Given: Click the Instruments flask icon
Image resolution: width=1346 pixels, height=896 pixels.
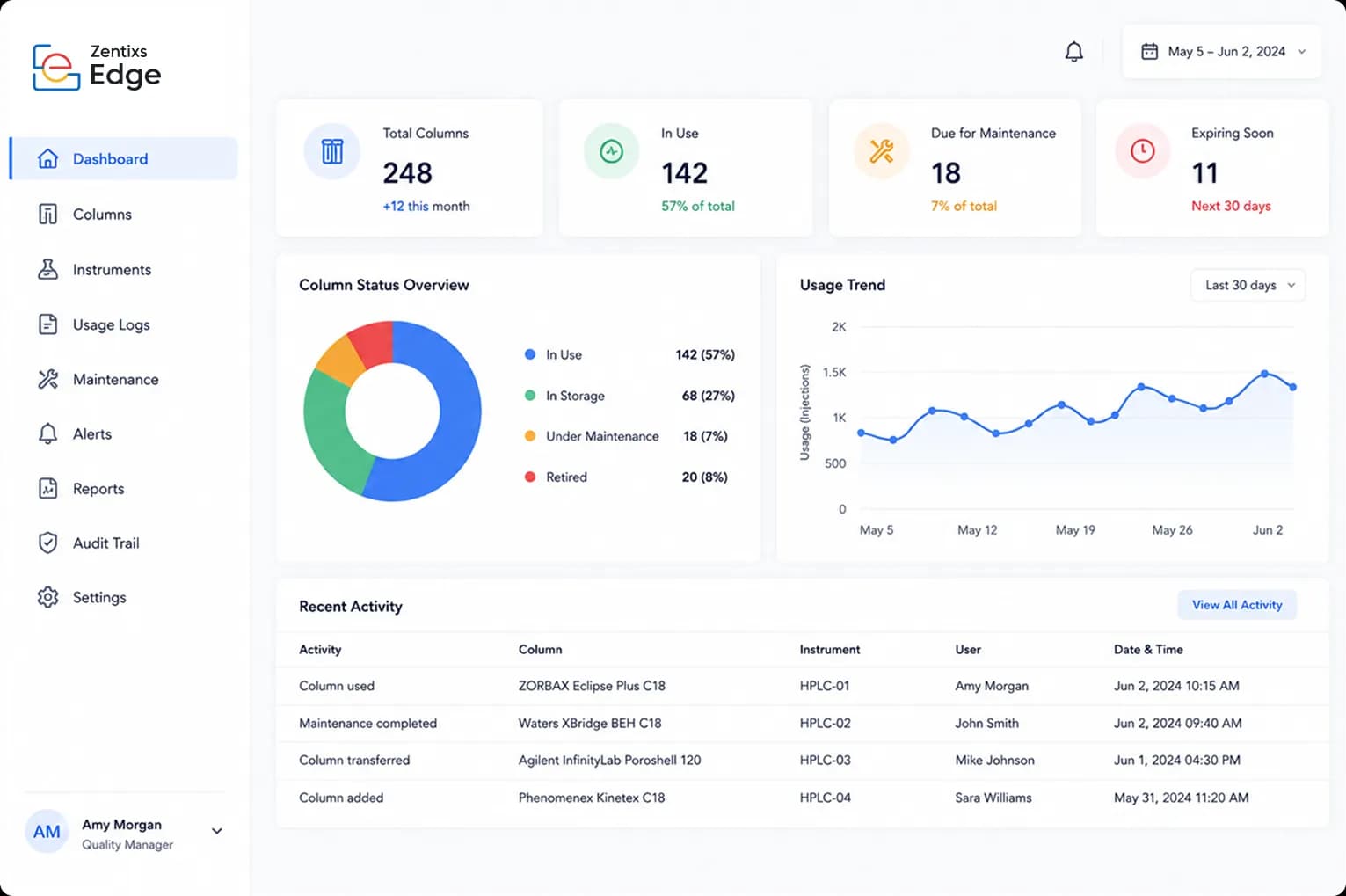Looking at the screenshot, I should (48, 269).
